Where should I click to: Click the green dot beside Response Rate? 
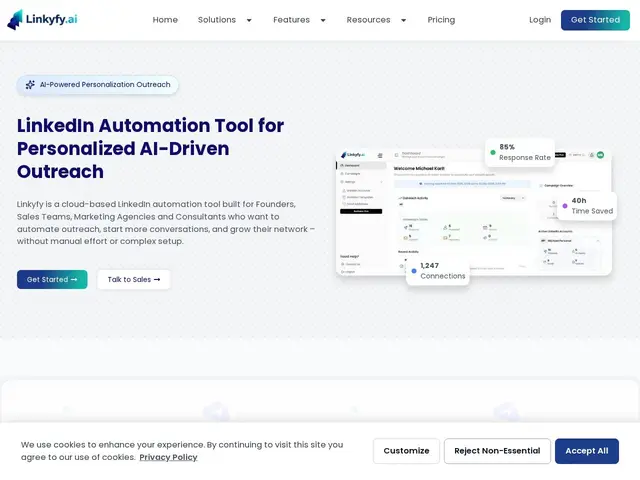pyautogui.click(x=493, y=152)
